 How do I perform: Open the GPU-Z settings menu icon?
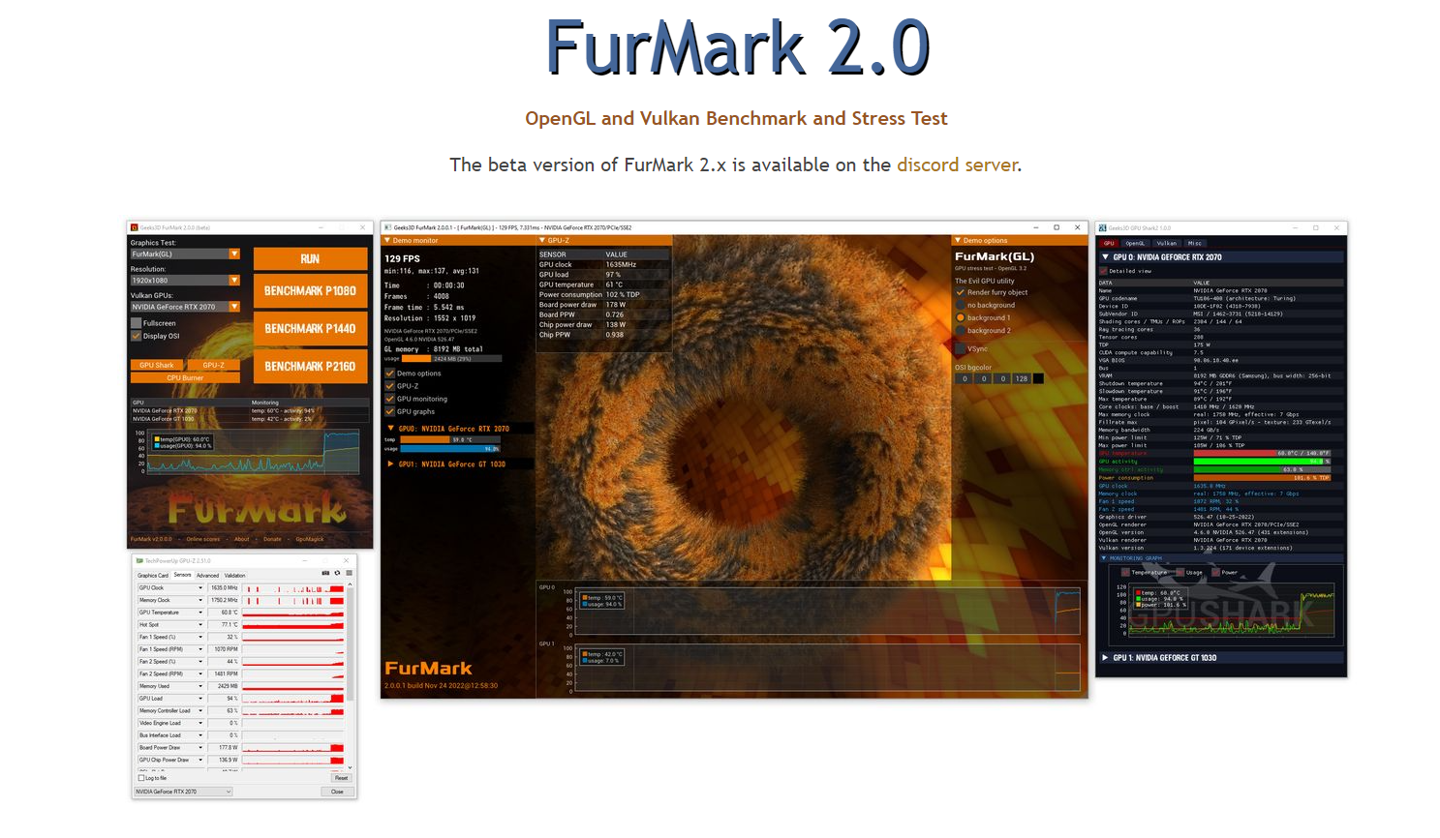click(348, 572)
